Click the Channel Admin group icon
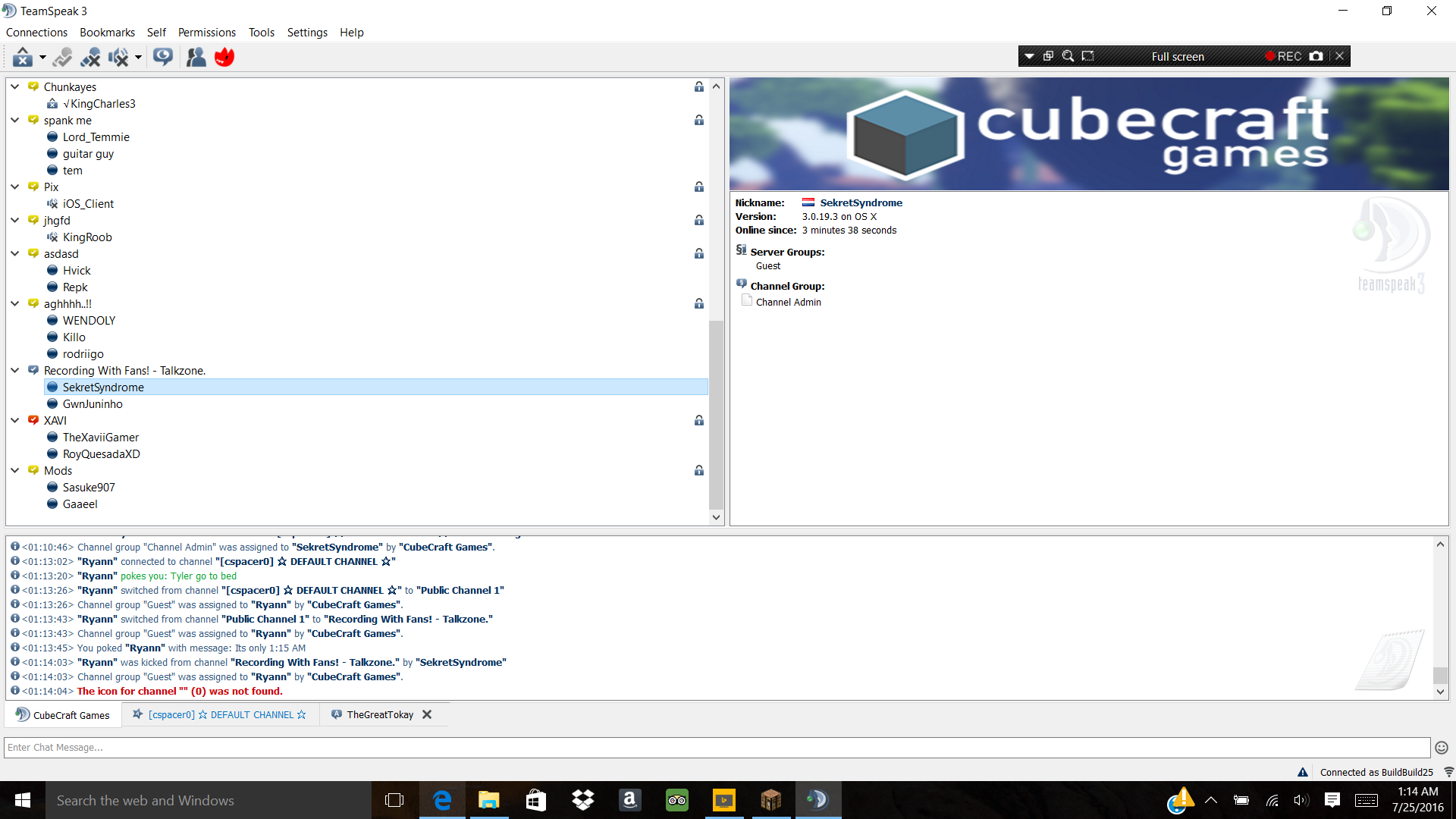The image size is (1456, 819). tap(747, 301)
